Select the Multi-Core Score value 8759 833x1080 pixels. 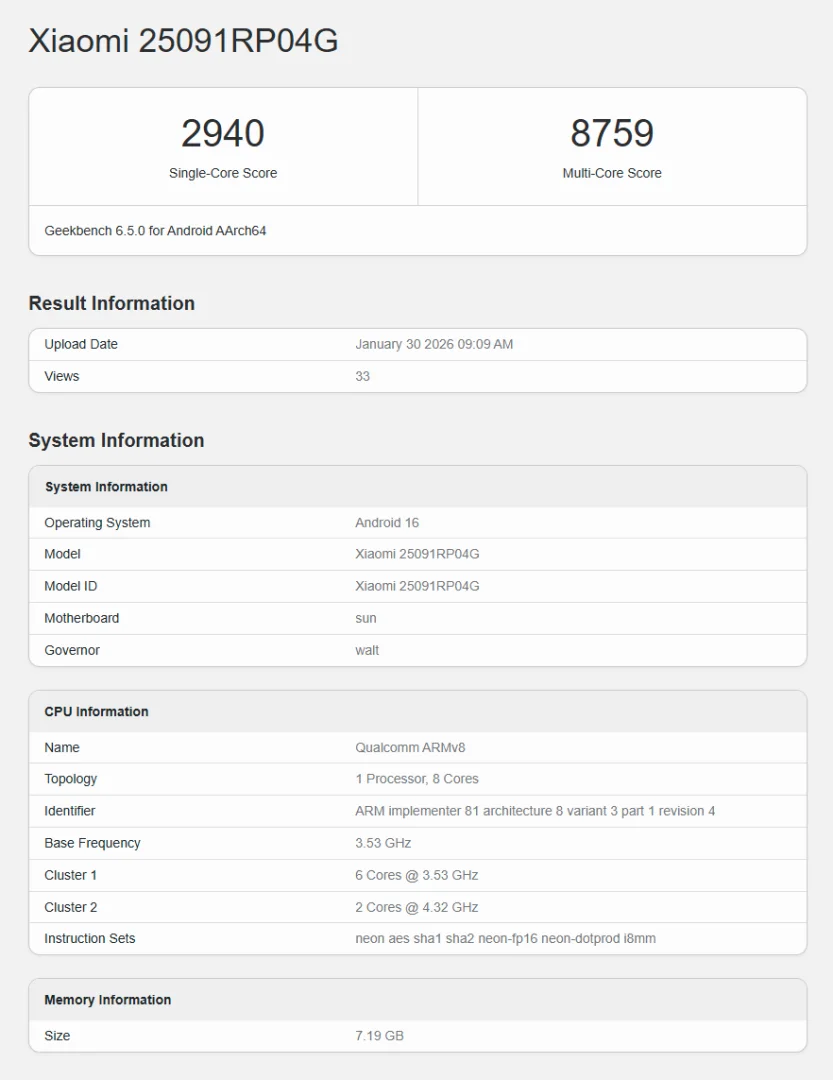click(x=613, y=133)
